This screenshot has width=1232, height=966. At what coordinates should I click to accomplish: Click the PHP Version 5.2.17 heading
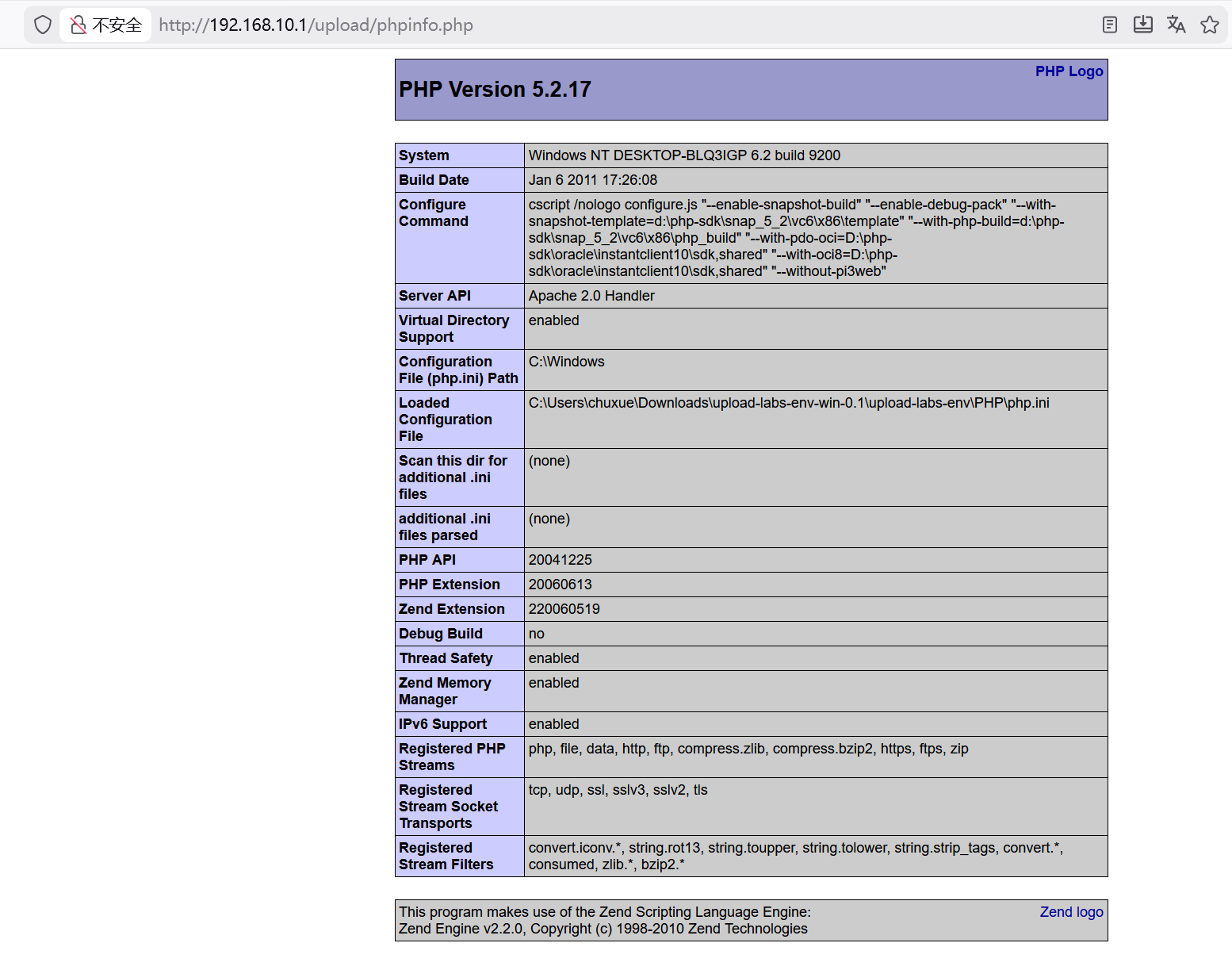495,89
